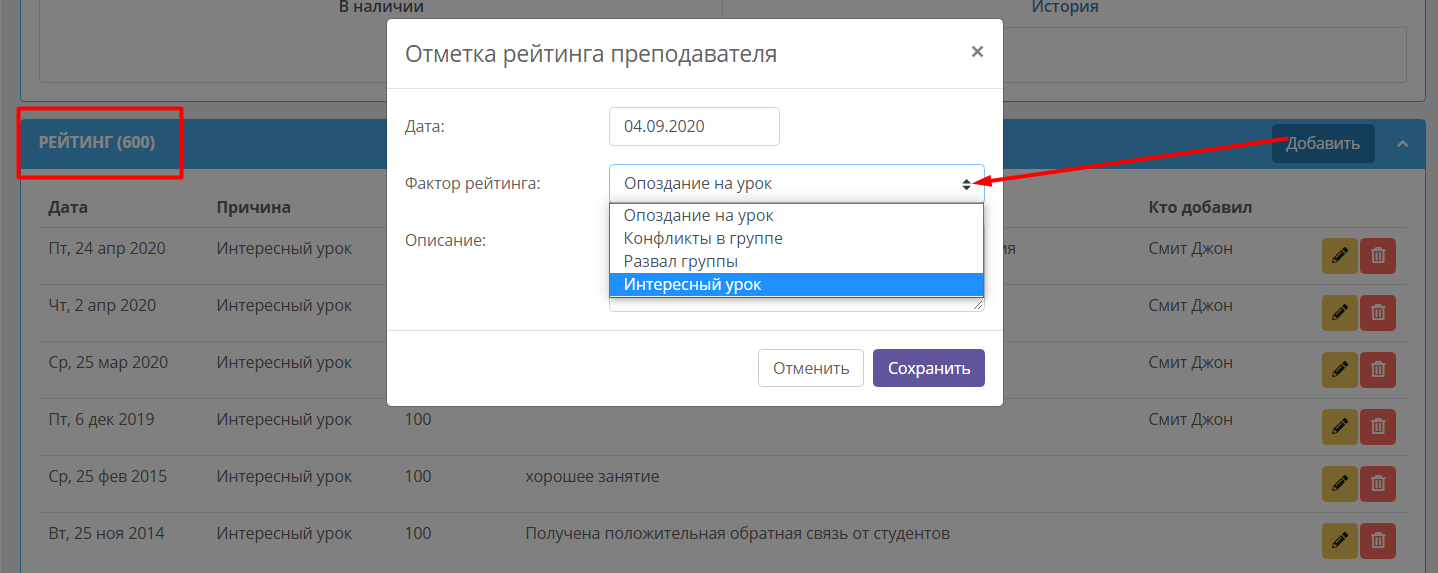The width and height of the screenshot is (1438, 573).
Task: Choose Интересный урок option in list
Action: click(x=797, y=285)
